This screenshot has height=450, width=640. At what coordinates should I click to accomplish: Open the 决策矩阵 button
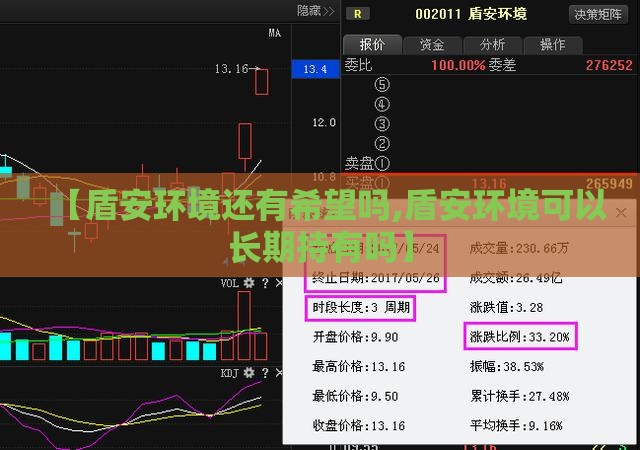(x=598, y=15)
